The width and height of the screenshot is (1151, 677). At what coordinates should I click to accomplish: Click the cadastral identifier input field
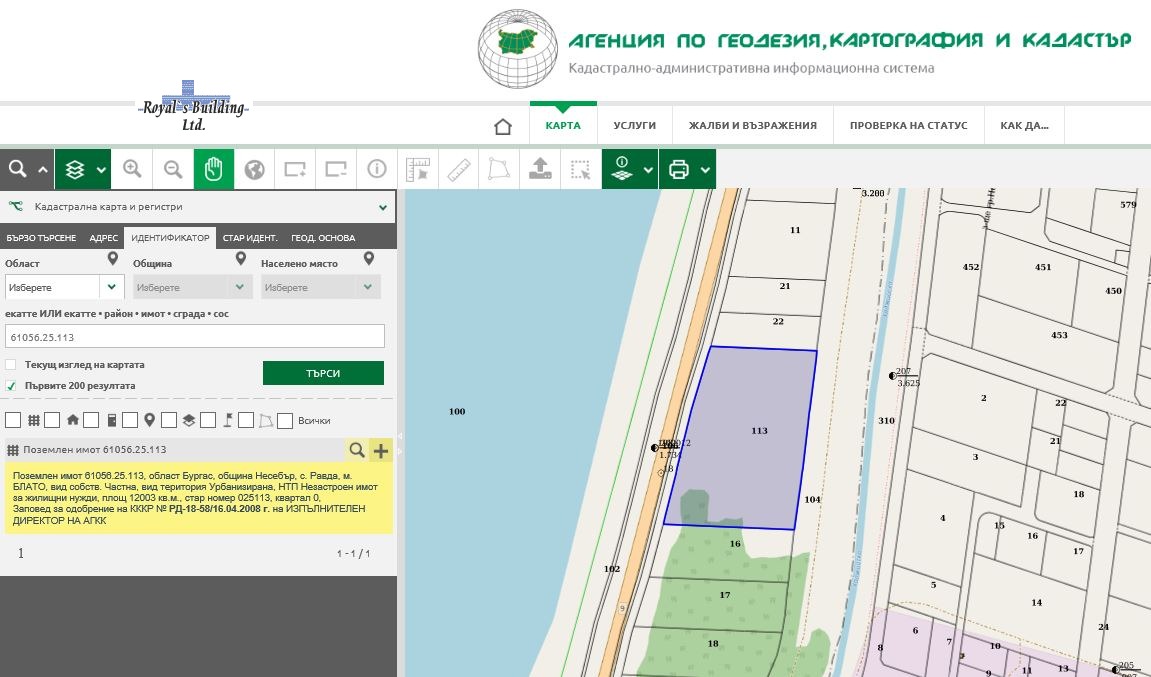(195, 337)
